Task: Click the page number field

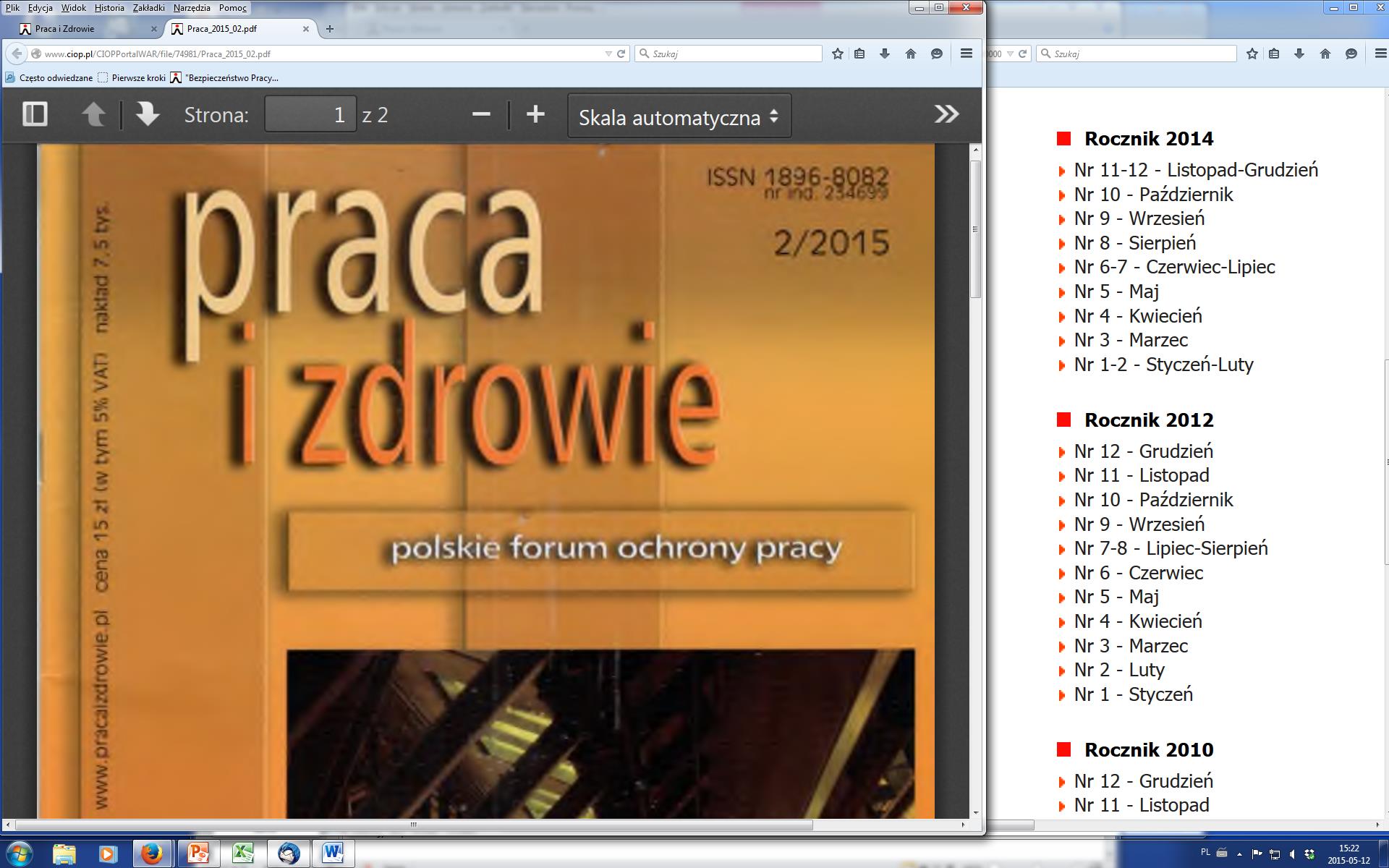Action: pyautogui.click(x=310, y=114)
